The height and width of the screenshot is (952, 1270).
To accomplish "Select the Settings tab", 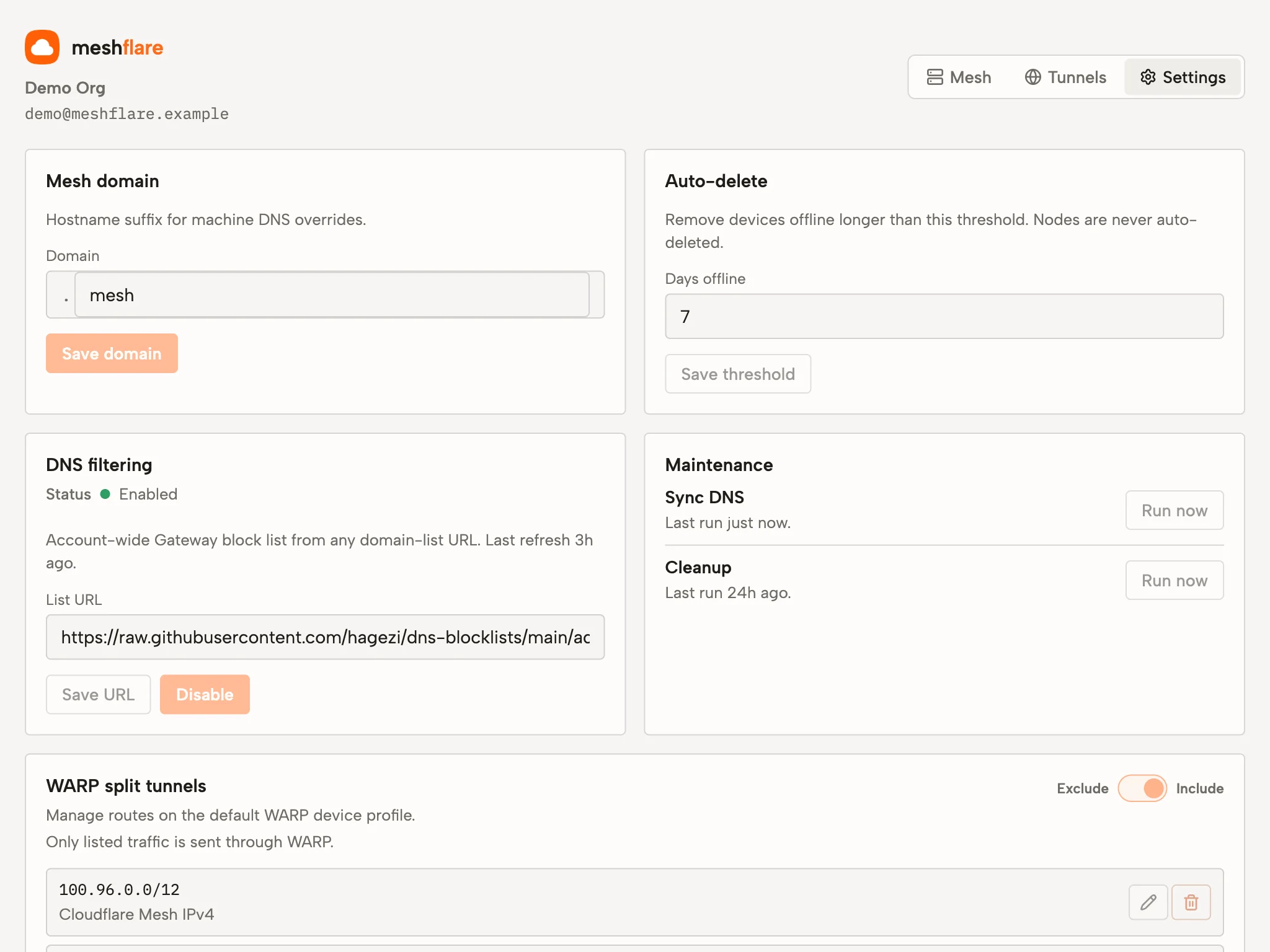I will click(x=1183, y=77).
